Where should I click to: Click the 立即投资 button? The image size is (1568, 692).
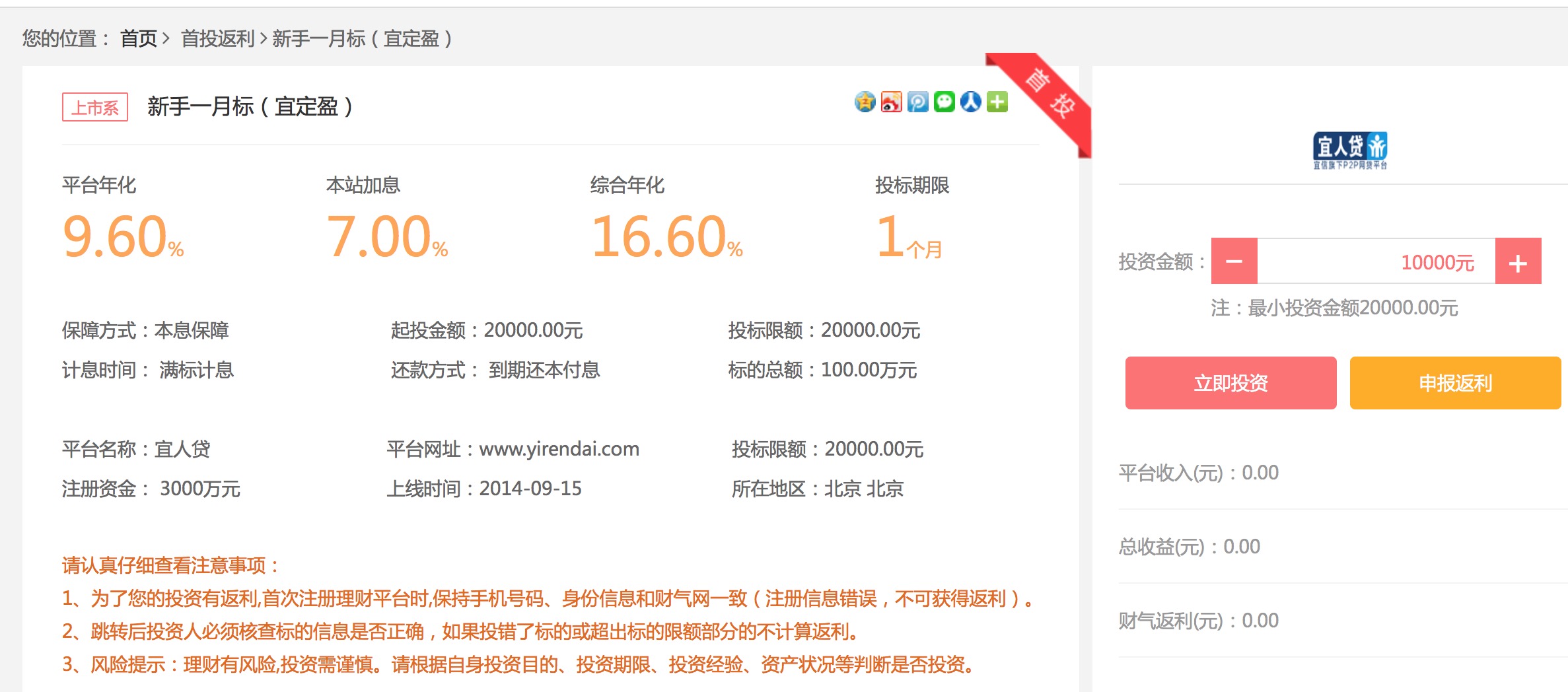click(x=1230, y=383)
